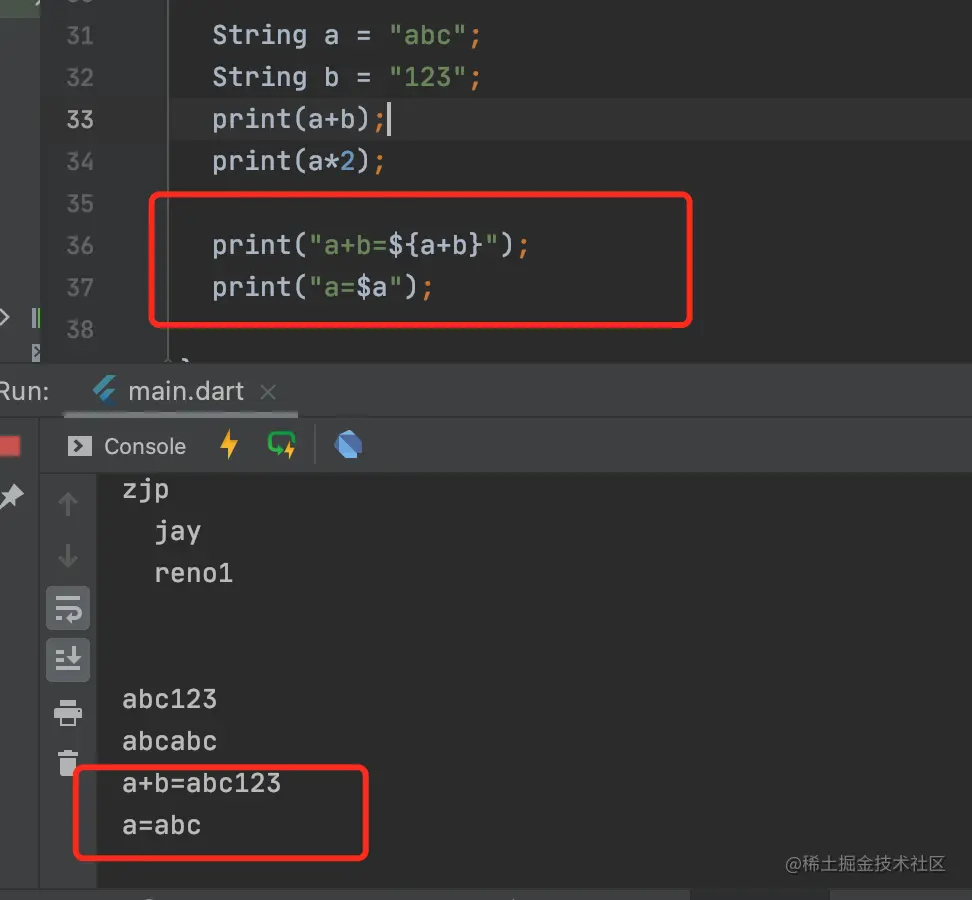Viewport: 972px width, 900px height.
Task: Click the Flutter Hot Reload lightning icon
Action: 229,444
